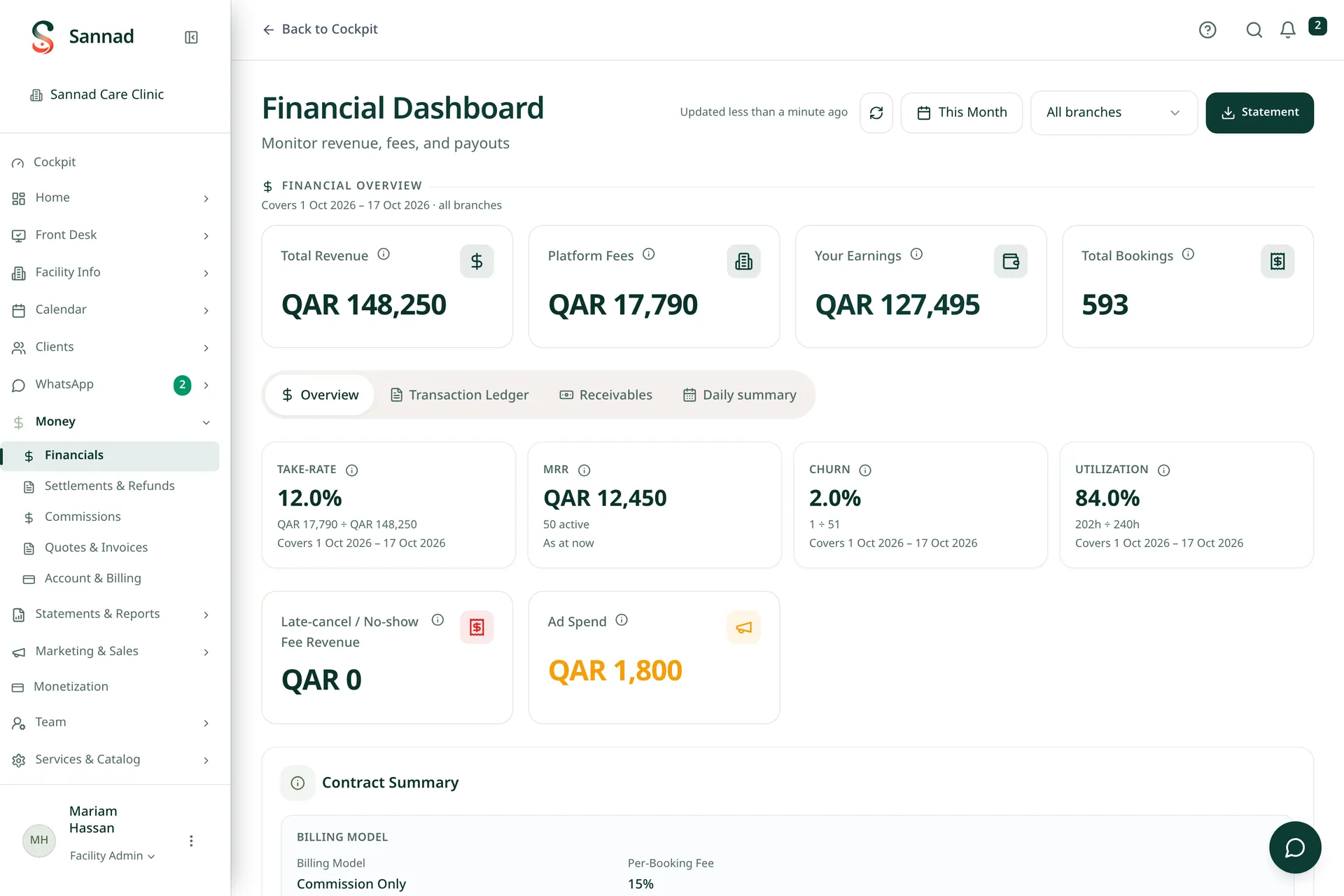Open Facility Admin role dropdown
The width and height of the screenshot is (1344, 896).
click(112, 855)
